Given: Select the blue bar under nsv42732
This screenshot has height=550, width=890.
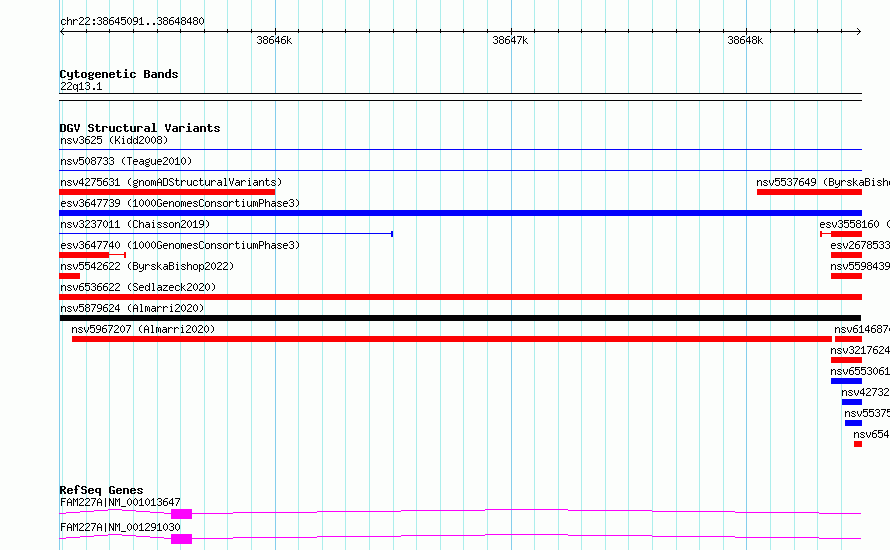Looking at the screenshot, I should pos(852,402).
